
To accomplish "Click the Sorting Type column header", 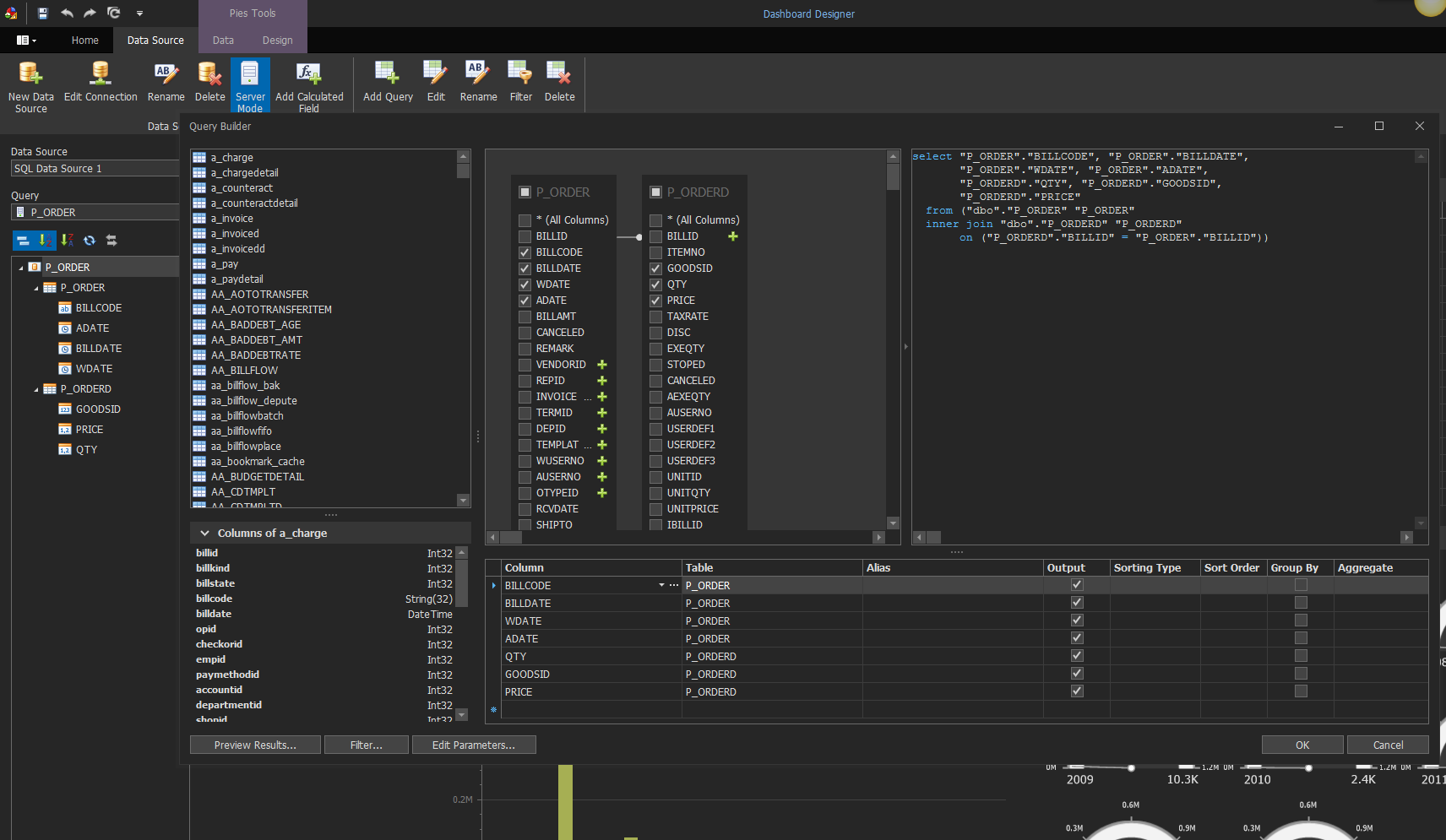I will tap(1155, 567).
